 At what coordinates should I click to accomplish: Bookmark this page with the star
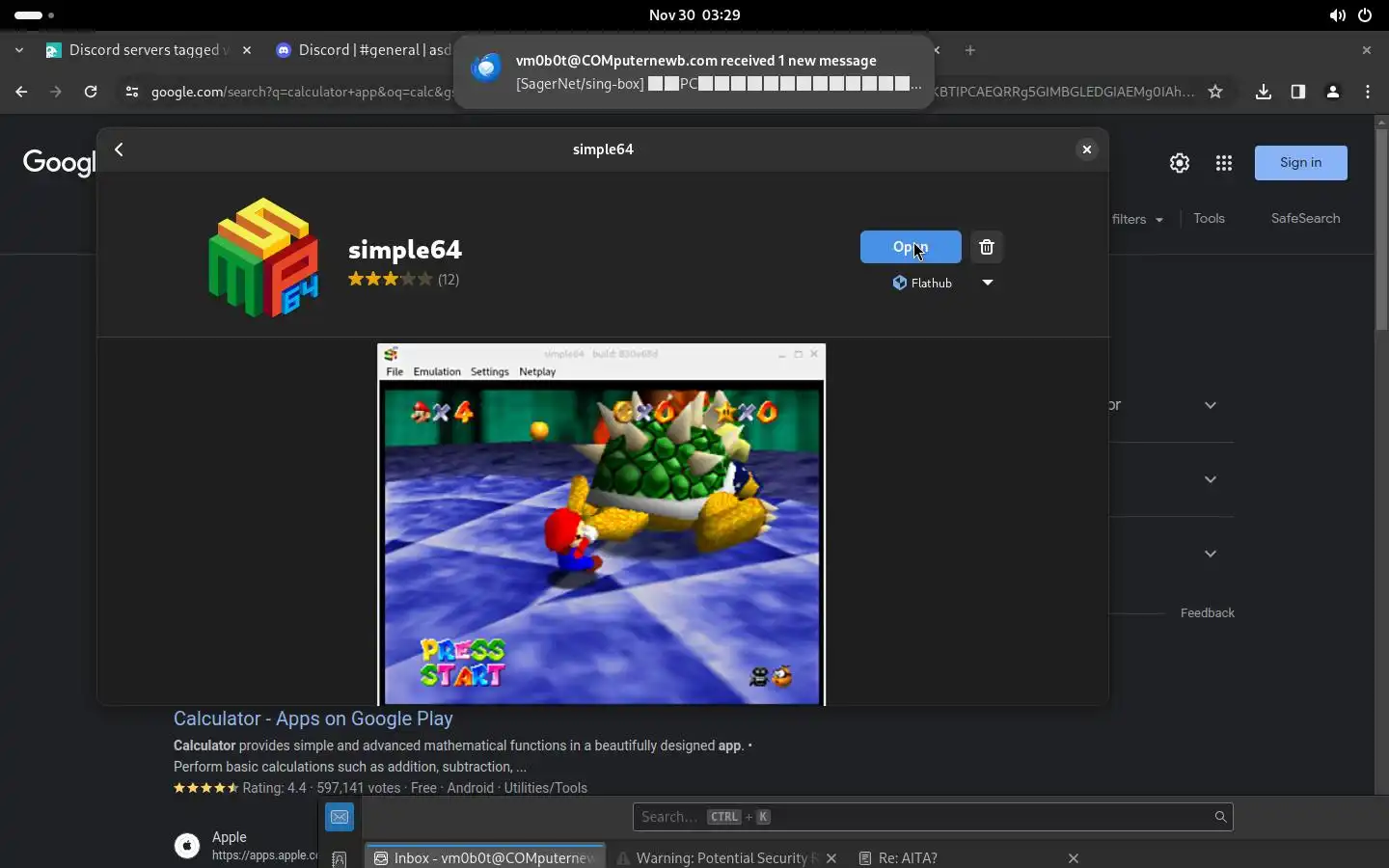pos(1215,92)
